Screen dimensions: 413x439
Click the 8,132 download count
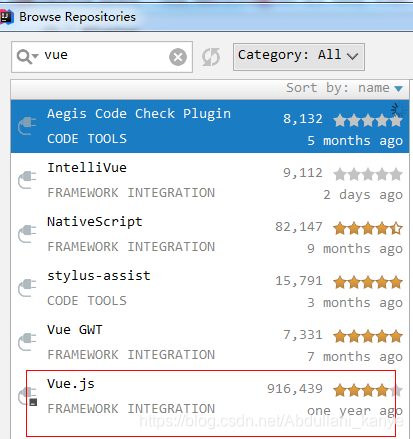click(x=303, y=119)
